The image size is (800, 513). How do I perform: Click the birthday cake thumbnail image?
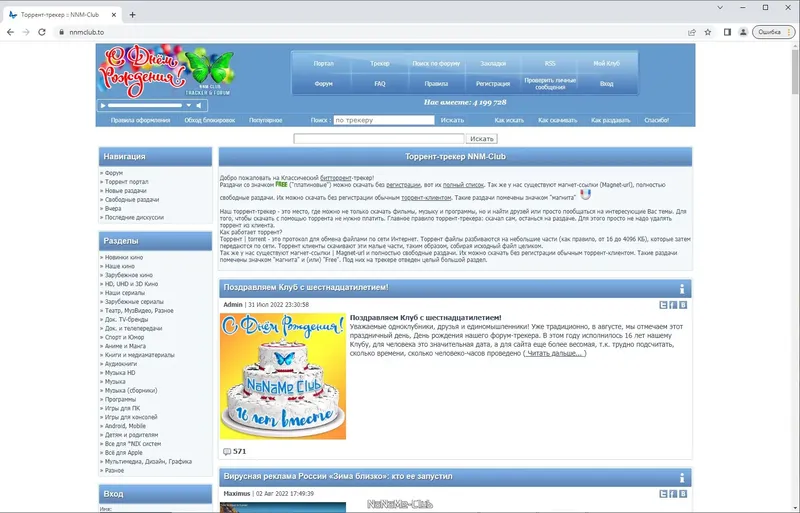pos(283,376)
